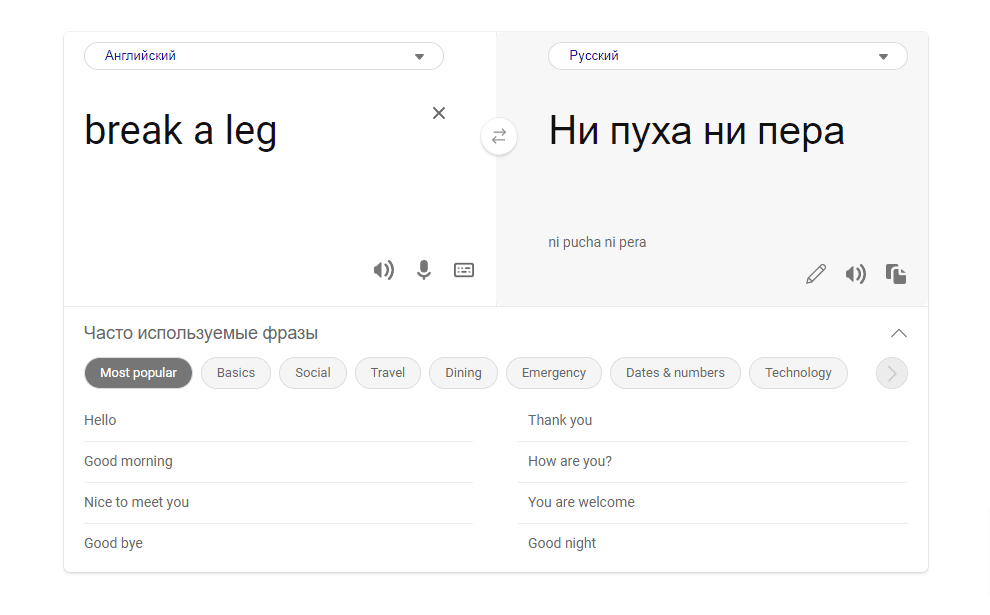
Task: Clear the source text with X icon
Action: [439, 113]
